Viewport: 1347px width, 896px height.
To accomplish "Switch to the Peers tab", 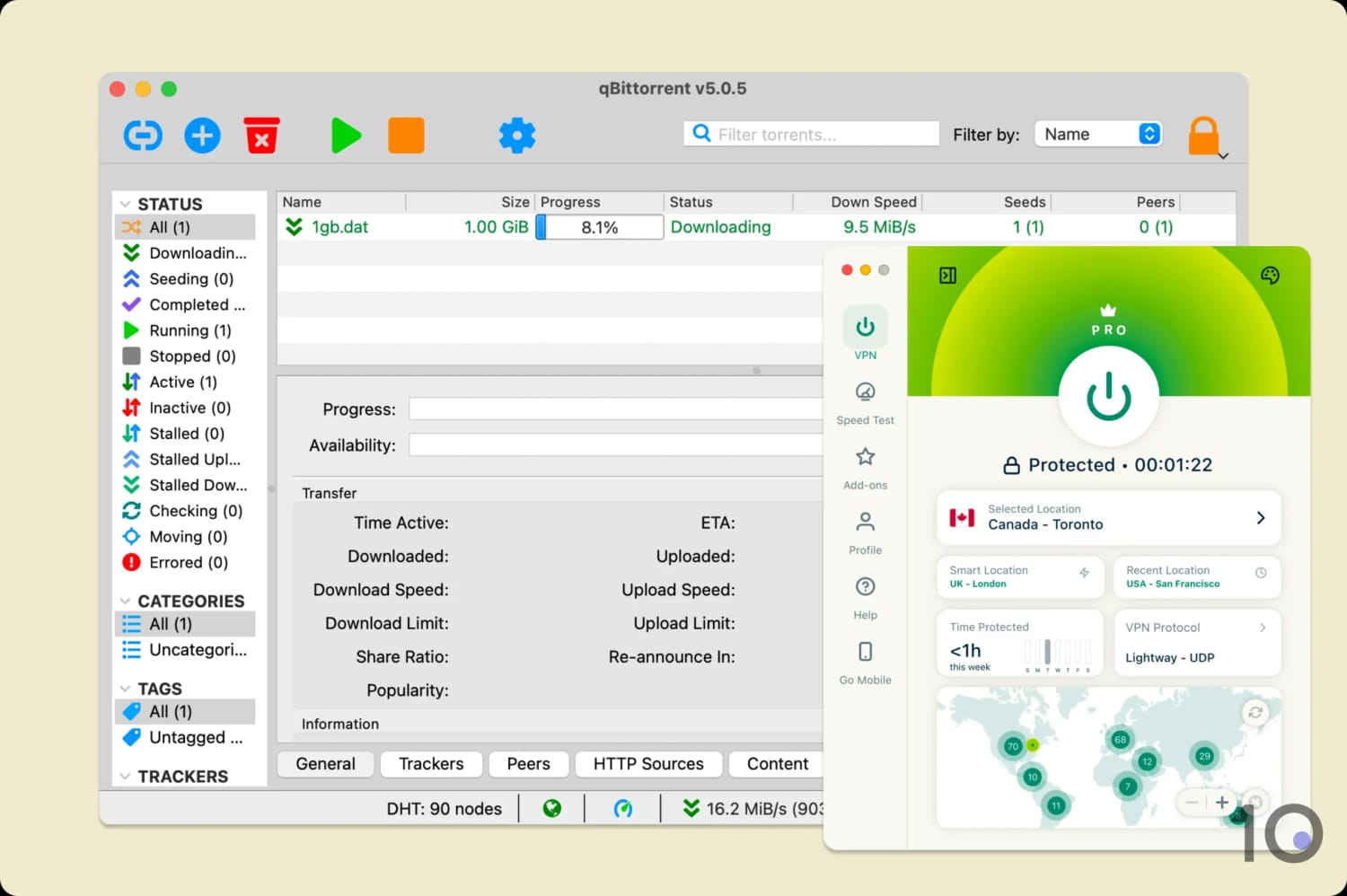I will [x=528, y=764].
